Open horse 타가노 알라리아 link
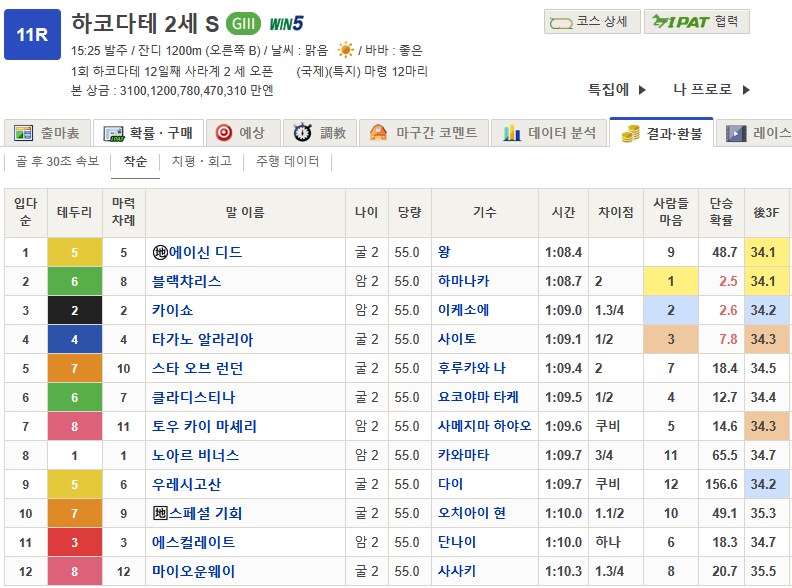Image resolution: width=792 pixels, height=588 pixels. tap(203, 339)
